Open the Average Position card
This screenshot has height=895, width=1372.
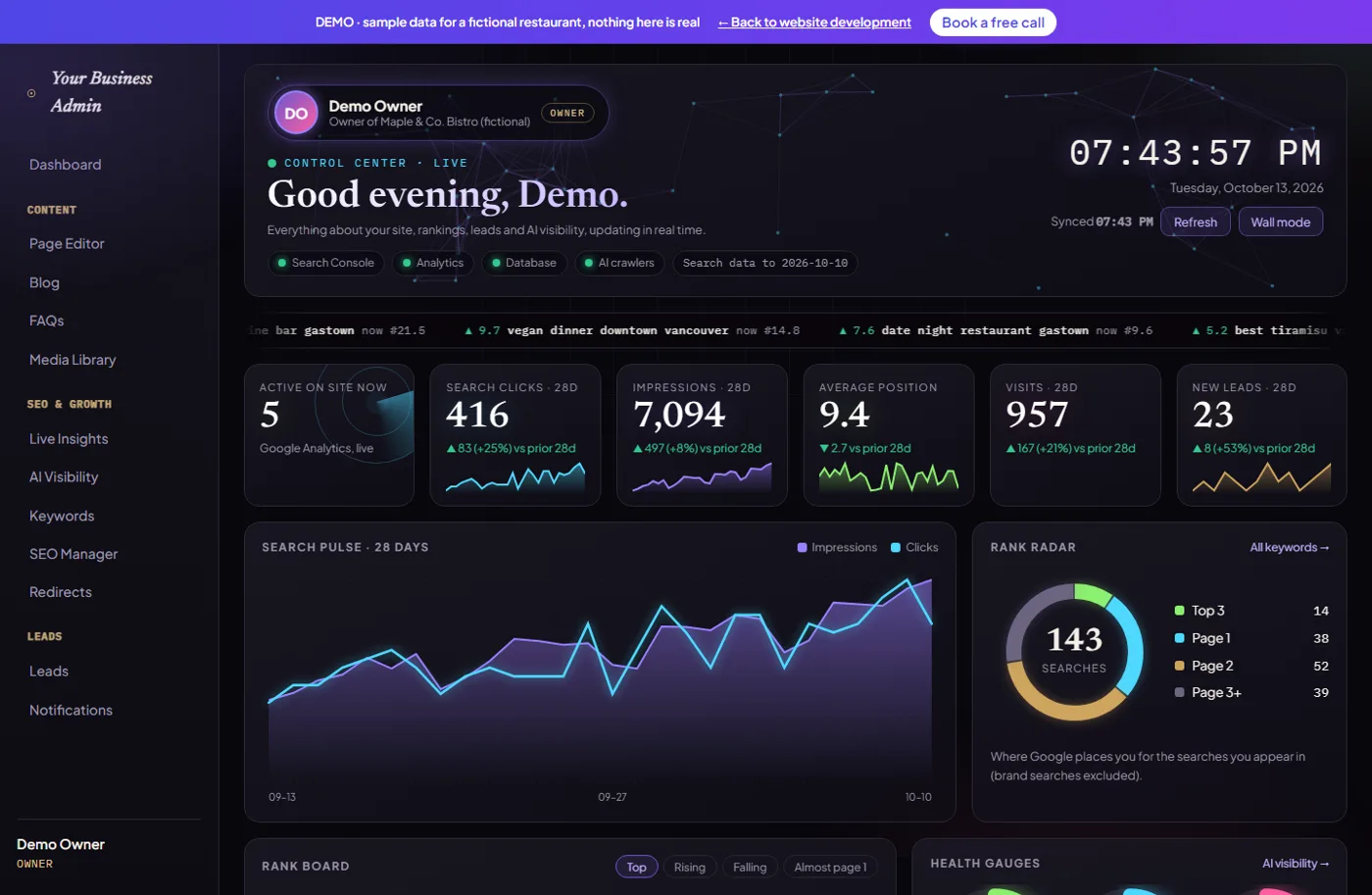click(889, 435)
